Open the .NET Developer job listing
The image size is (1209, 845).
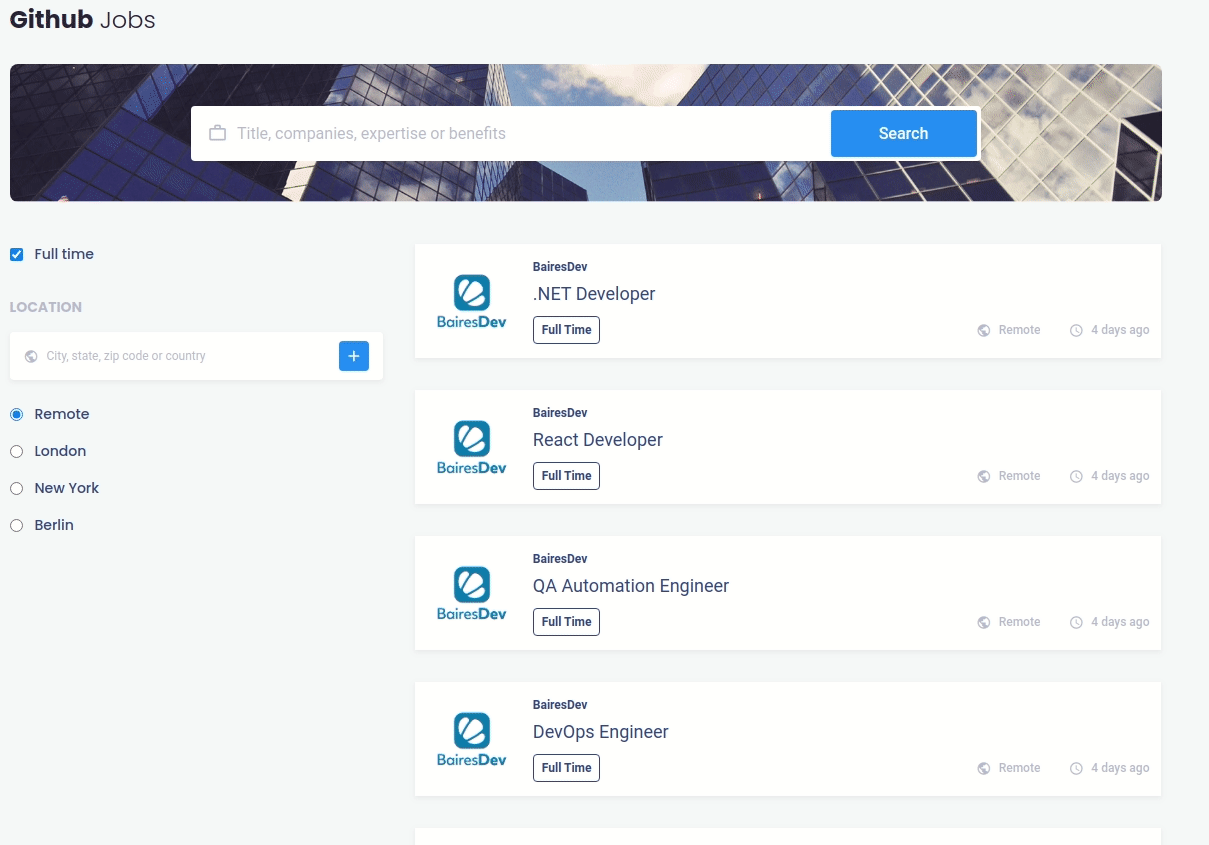(x=594, y=294)
